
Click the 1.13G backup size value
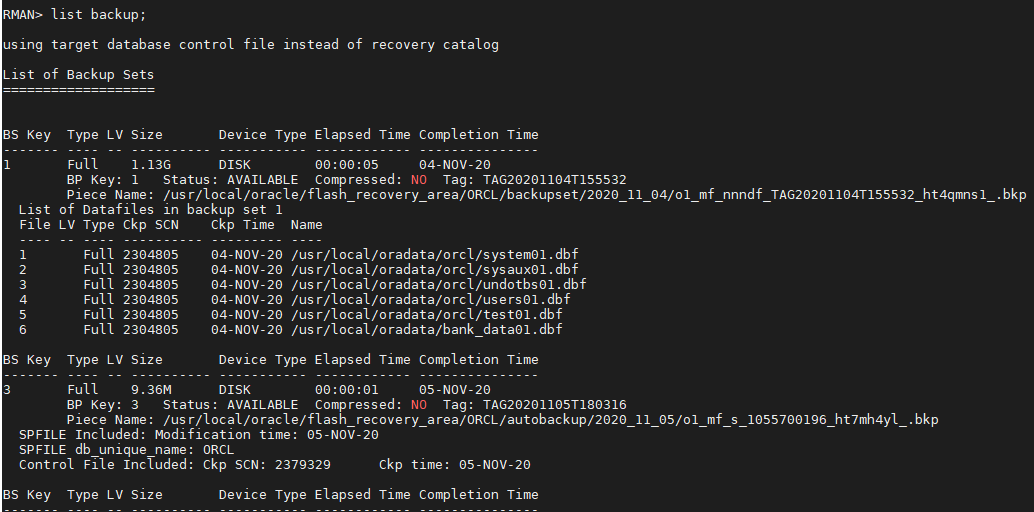151,164
